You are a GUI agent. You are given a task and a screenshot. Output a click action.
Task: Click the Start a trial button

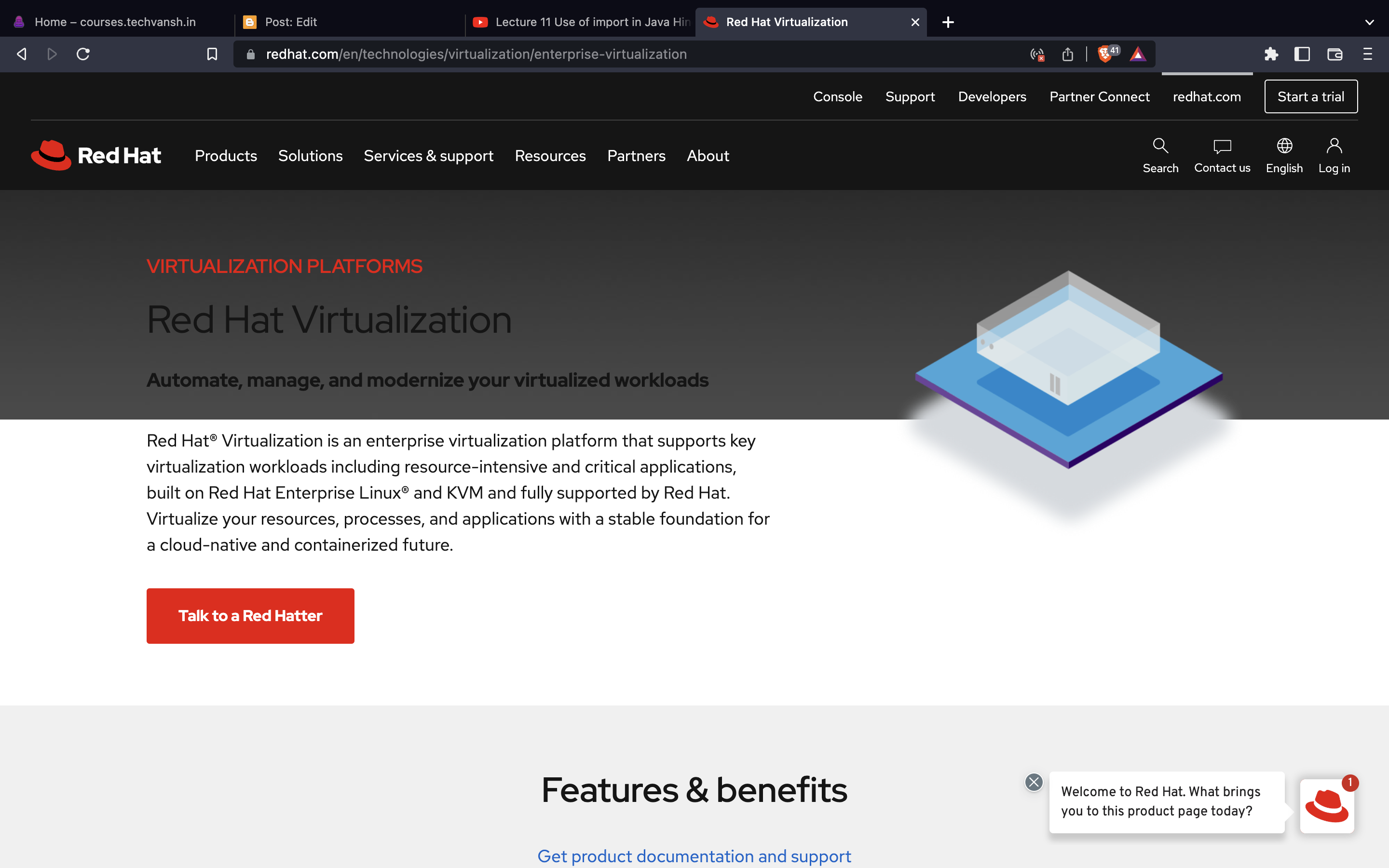pyautogui.click(x=1310, y=96)
